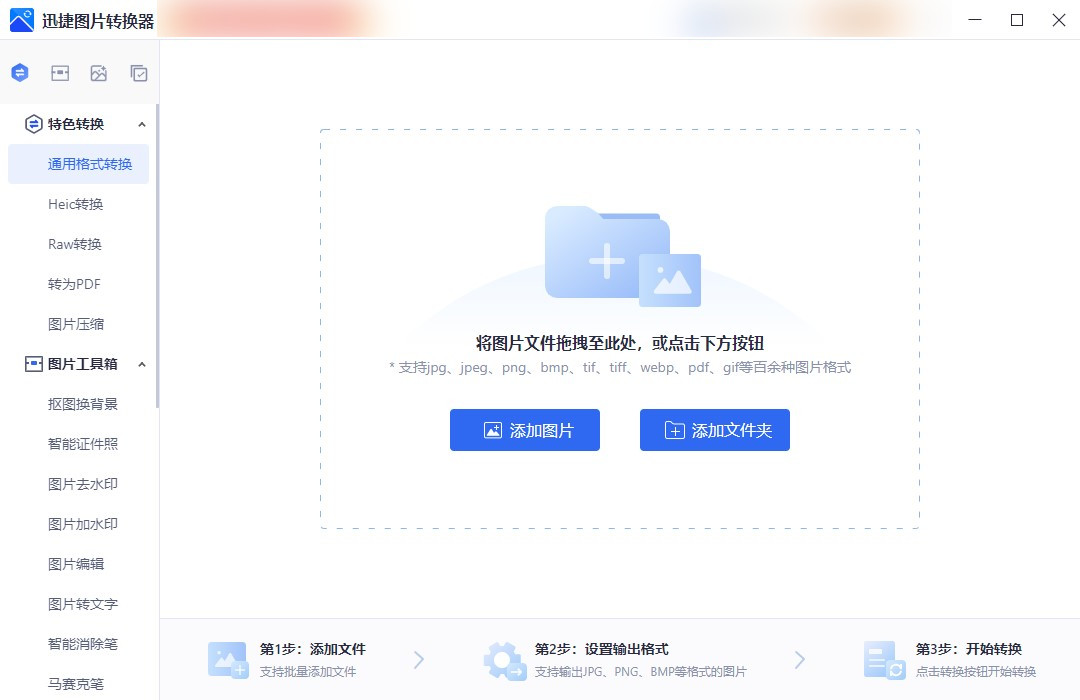Collapse the 特色转换 section

tap(142, 124)
